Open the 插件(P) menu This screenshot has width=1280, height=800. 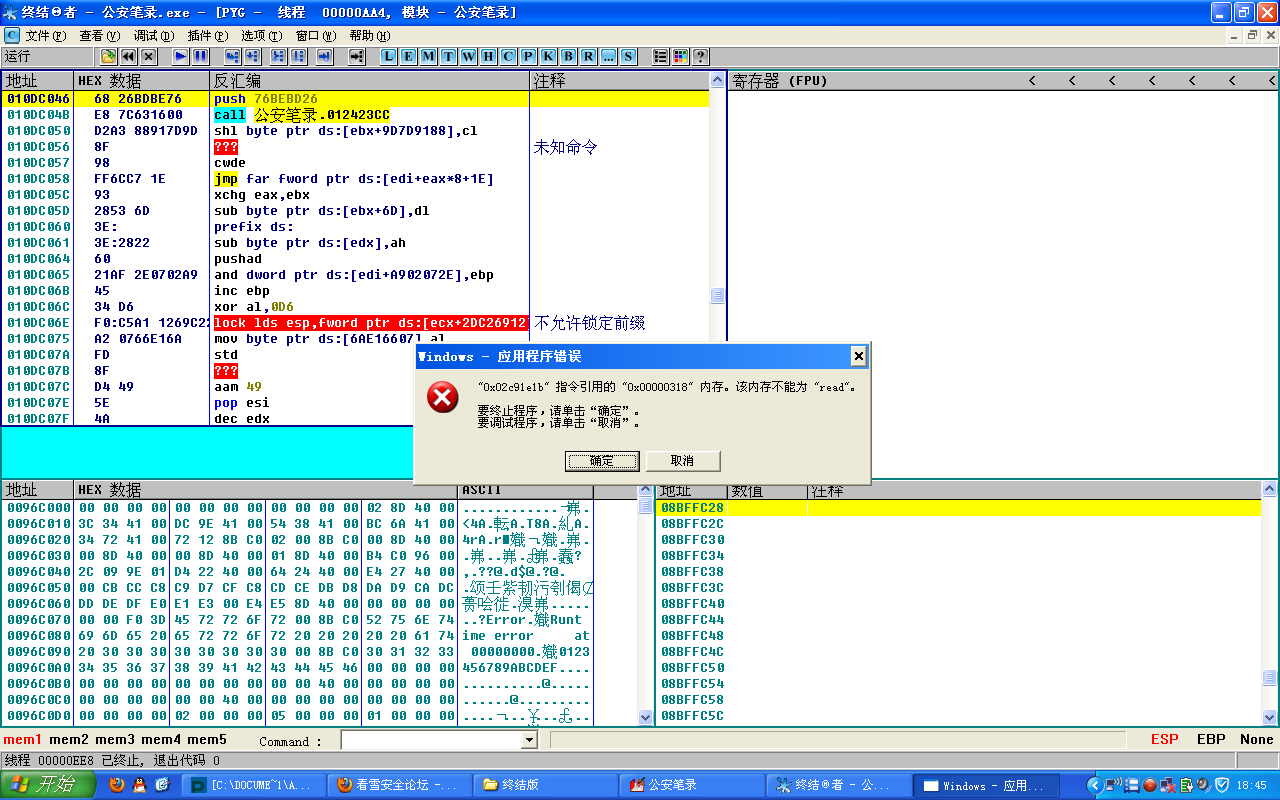point(207,36)
